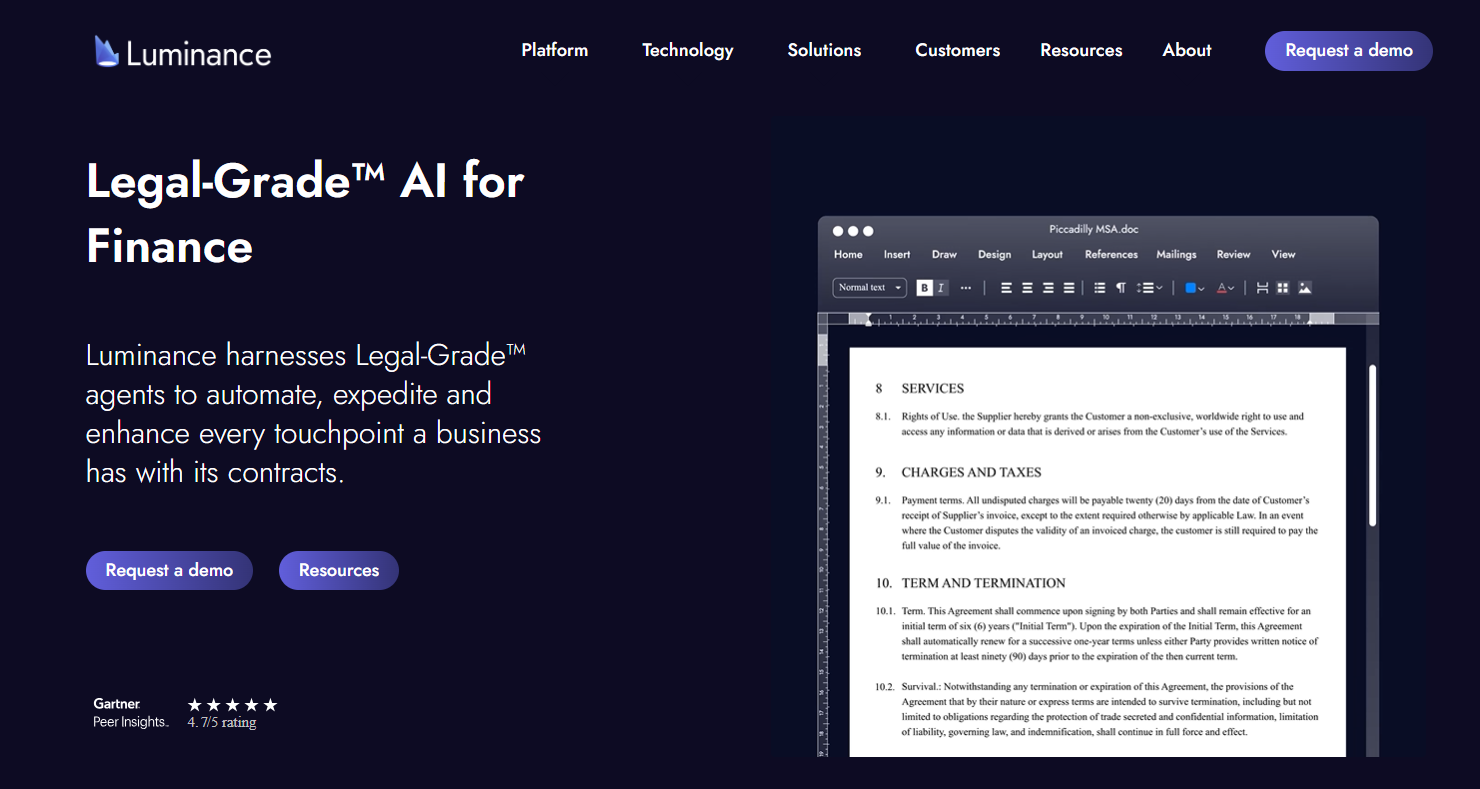This screenshot has height=789, width=1480.
Task: Open the Normal text style dropdown
Action: (870, 288)
